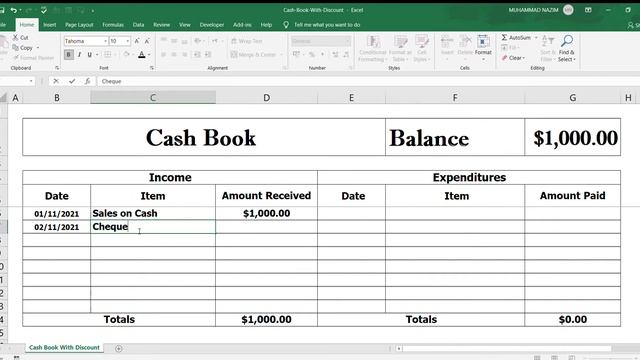Click the Ribbon Display Options icon
640x360 pixels.
(588, 10)
